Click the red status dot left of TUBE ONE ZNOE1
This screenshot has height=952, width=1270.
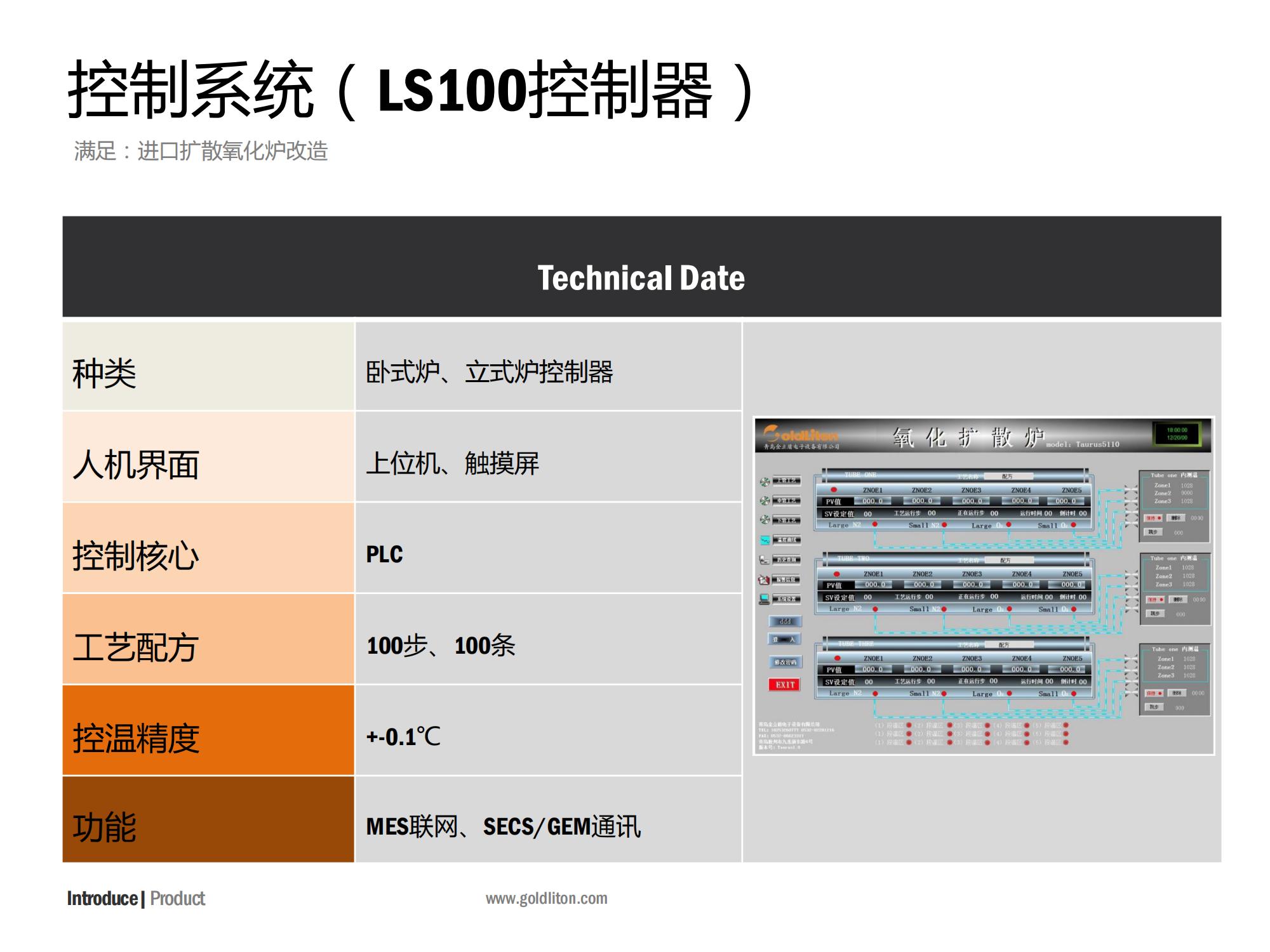[834, 490]
